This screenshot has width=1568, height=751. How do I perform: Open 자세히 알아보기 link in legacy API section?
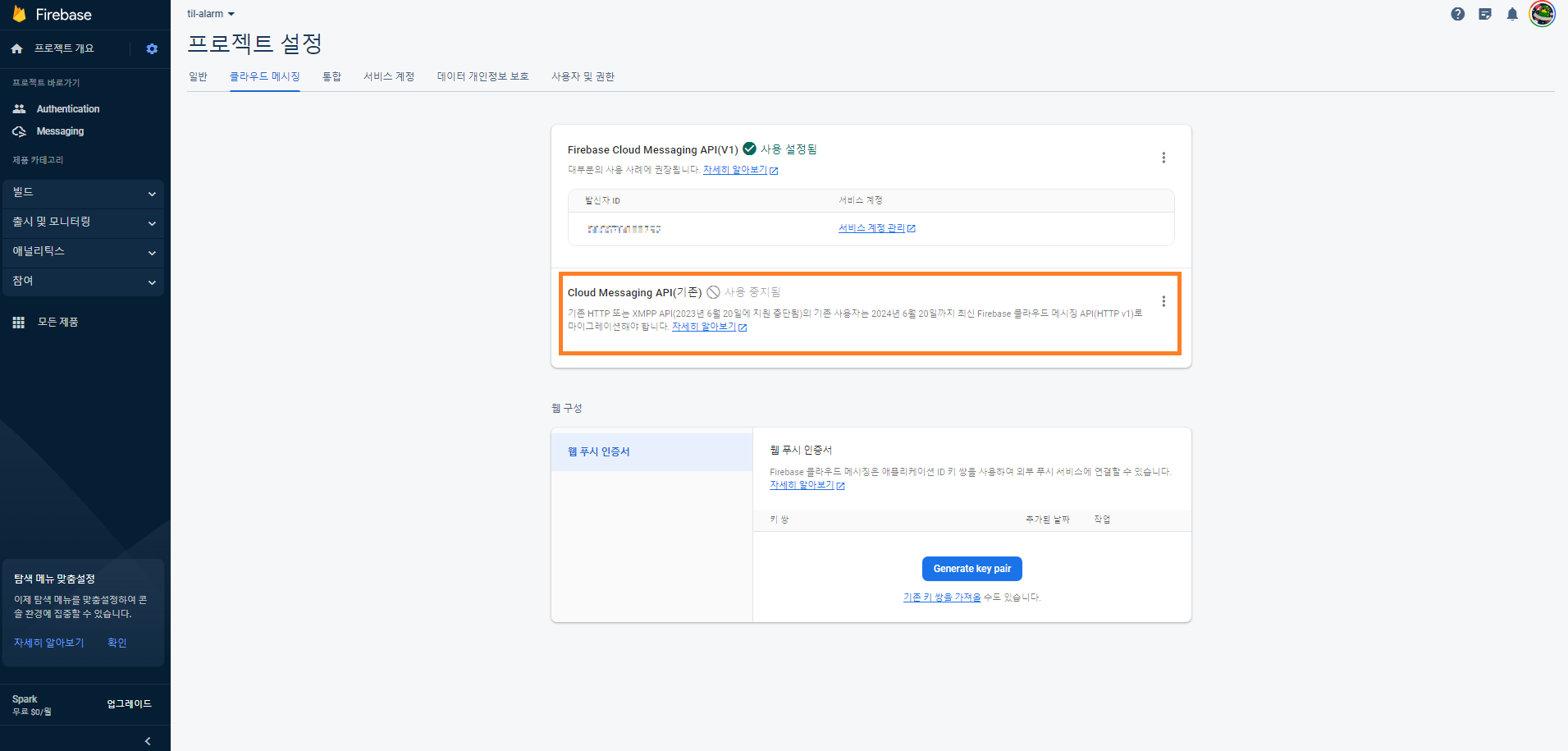(x=709, y=327)
